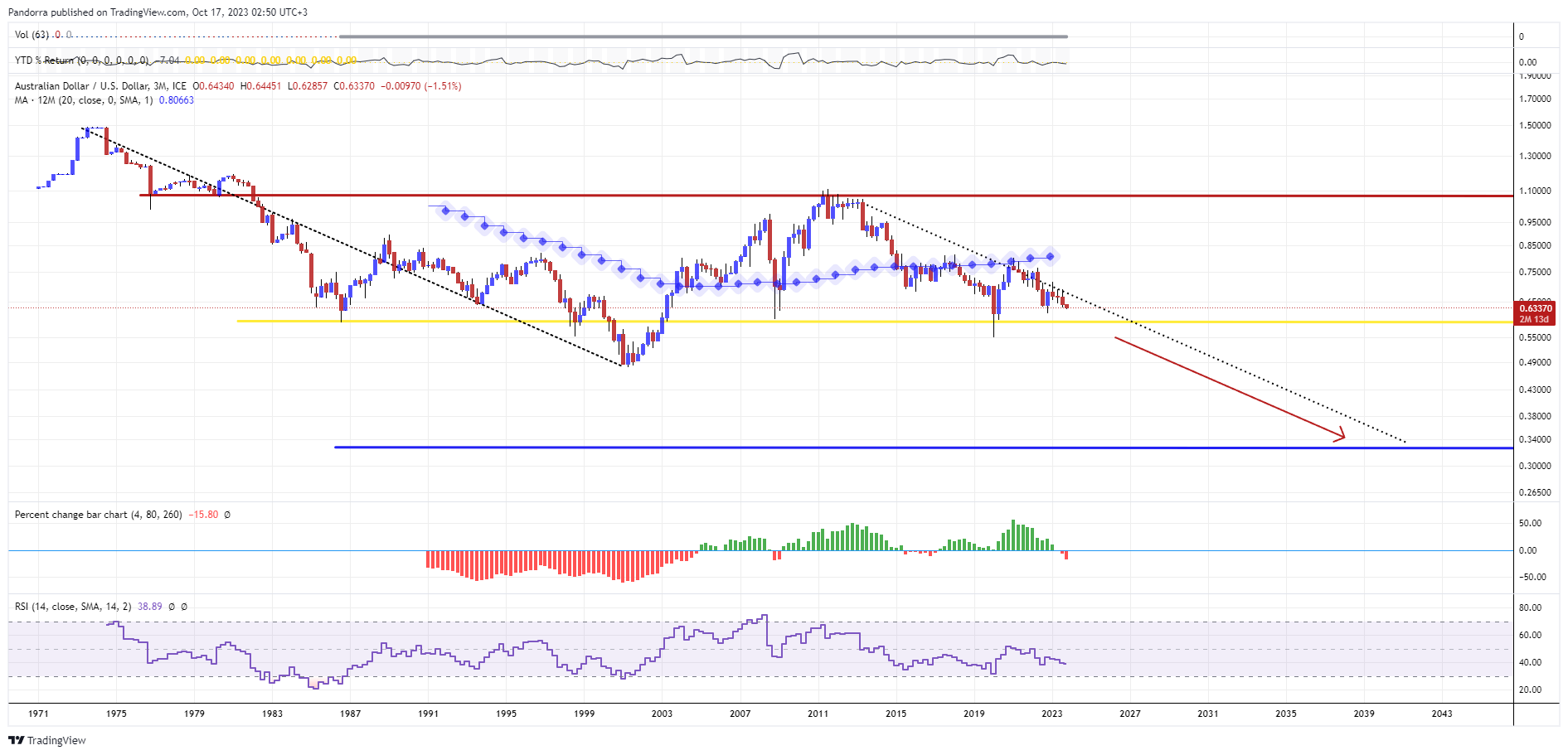Select the red downward projection arrow
The image size is (1568, 755).
pos(1230,388)
